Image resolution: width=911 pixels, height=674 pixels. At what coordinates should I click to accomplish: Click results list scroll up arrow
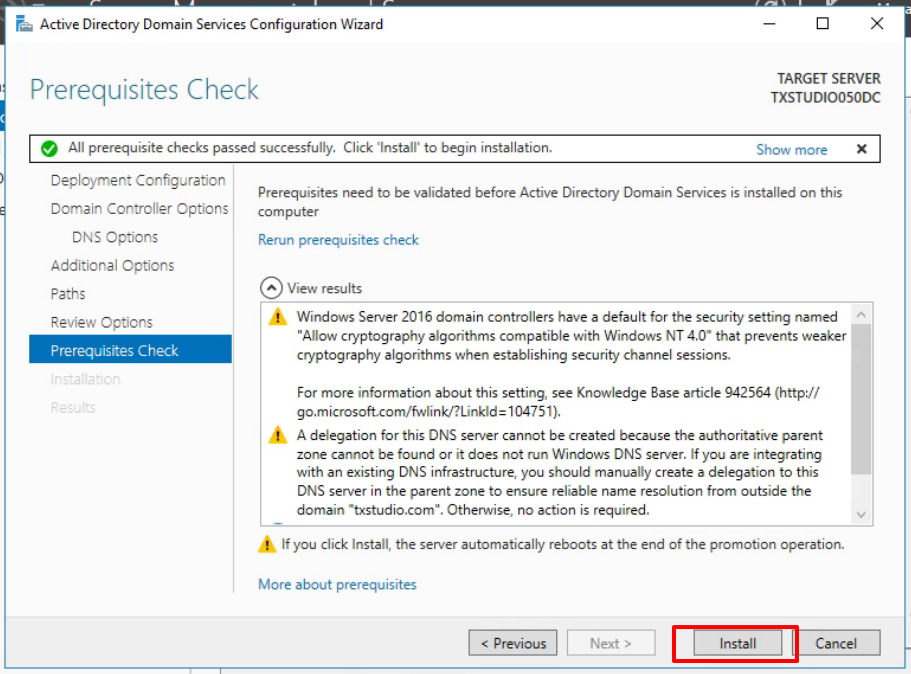(861, 314)
